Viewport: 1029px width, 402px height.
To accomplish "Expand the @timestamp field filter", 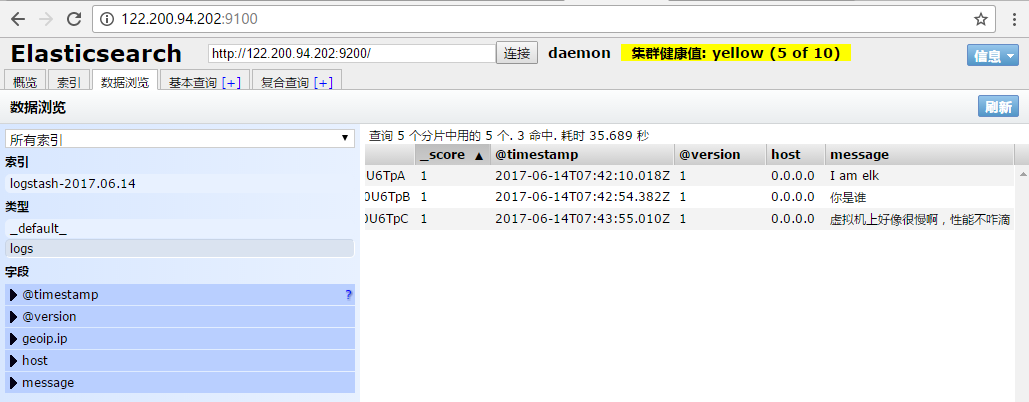I will 14,295.
